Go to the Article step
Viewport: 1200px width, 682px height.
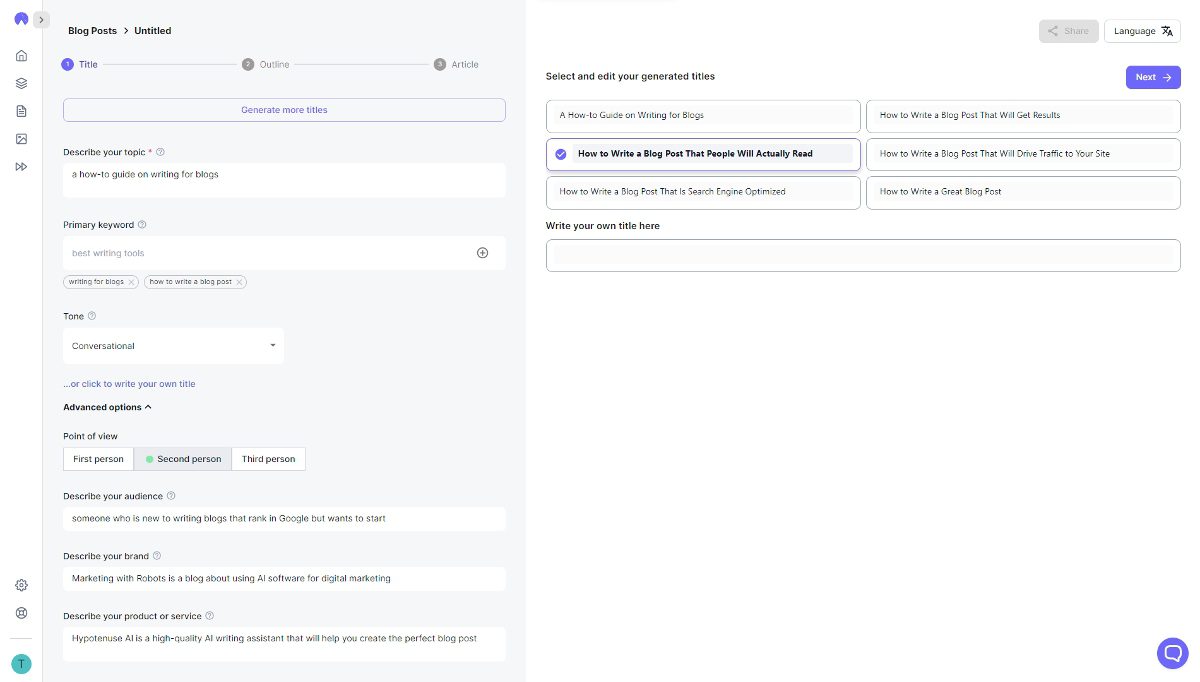click(457, 64)
